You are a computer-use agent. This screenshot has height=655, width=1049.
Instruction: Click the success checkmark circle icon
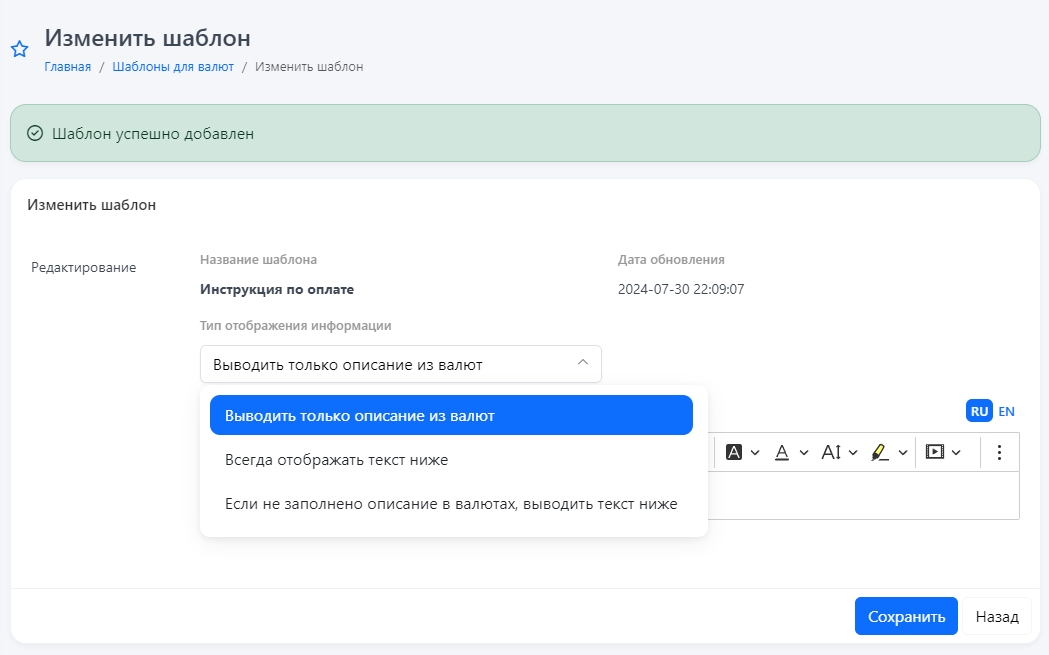click(x=34, y=133)
